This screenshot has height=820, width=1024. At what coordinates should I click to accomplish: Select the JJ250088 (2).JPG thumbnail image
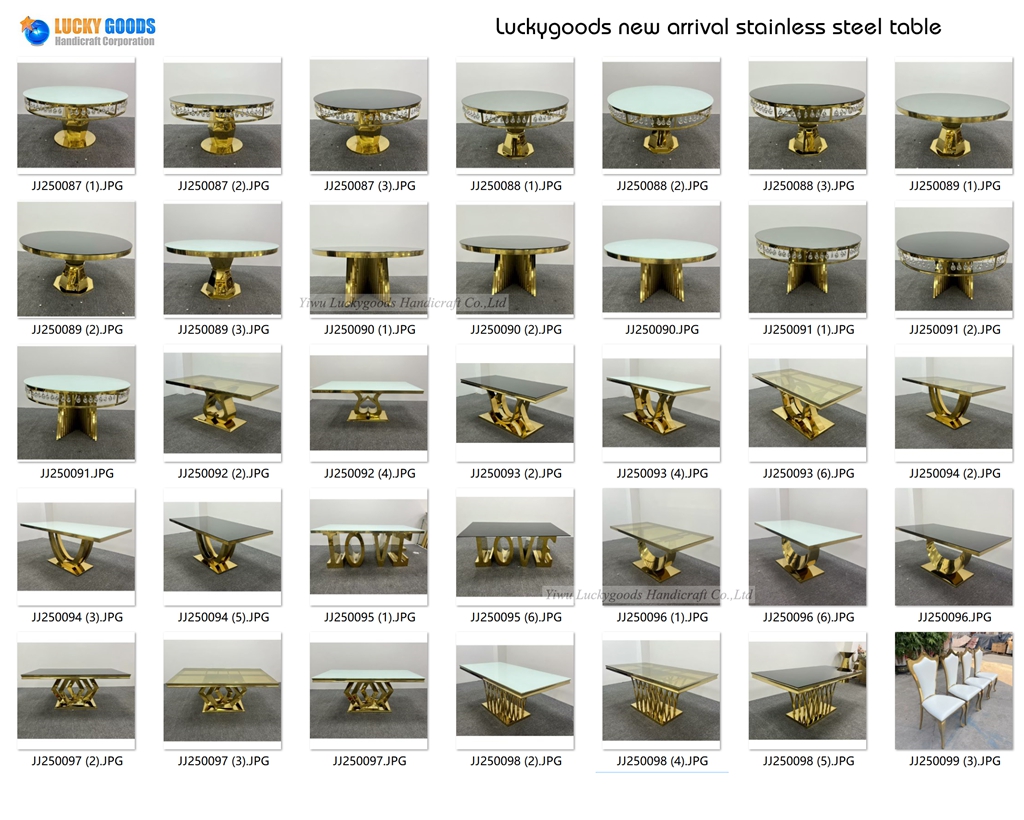(661, 117)
